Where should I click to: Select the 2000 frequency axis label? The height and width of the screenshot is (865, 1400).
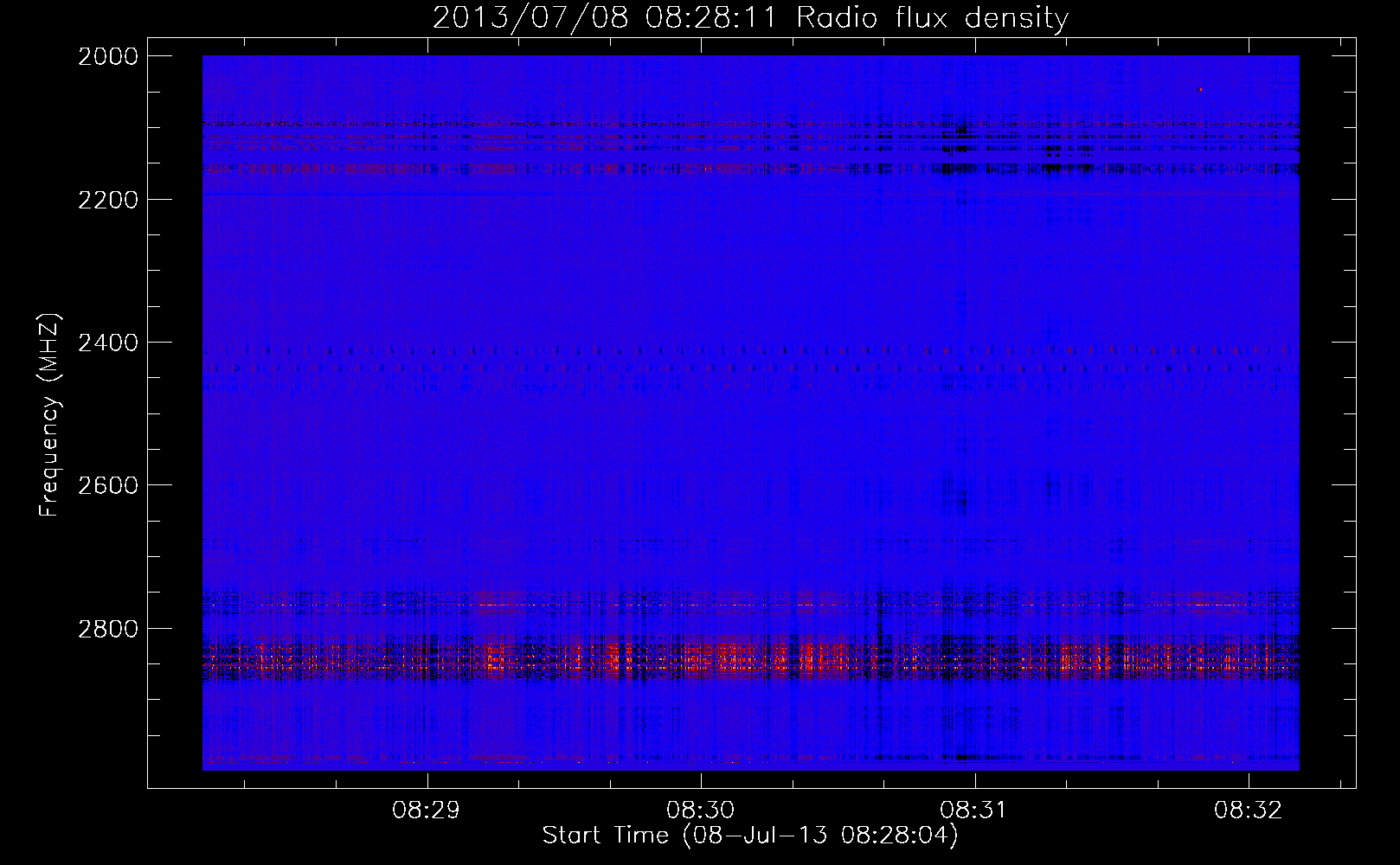click(x=108, y=56)
